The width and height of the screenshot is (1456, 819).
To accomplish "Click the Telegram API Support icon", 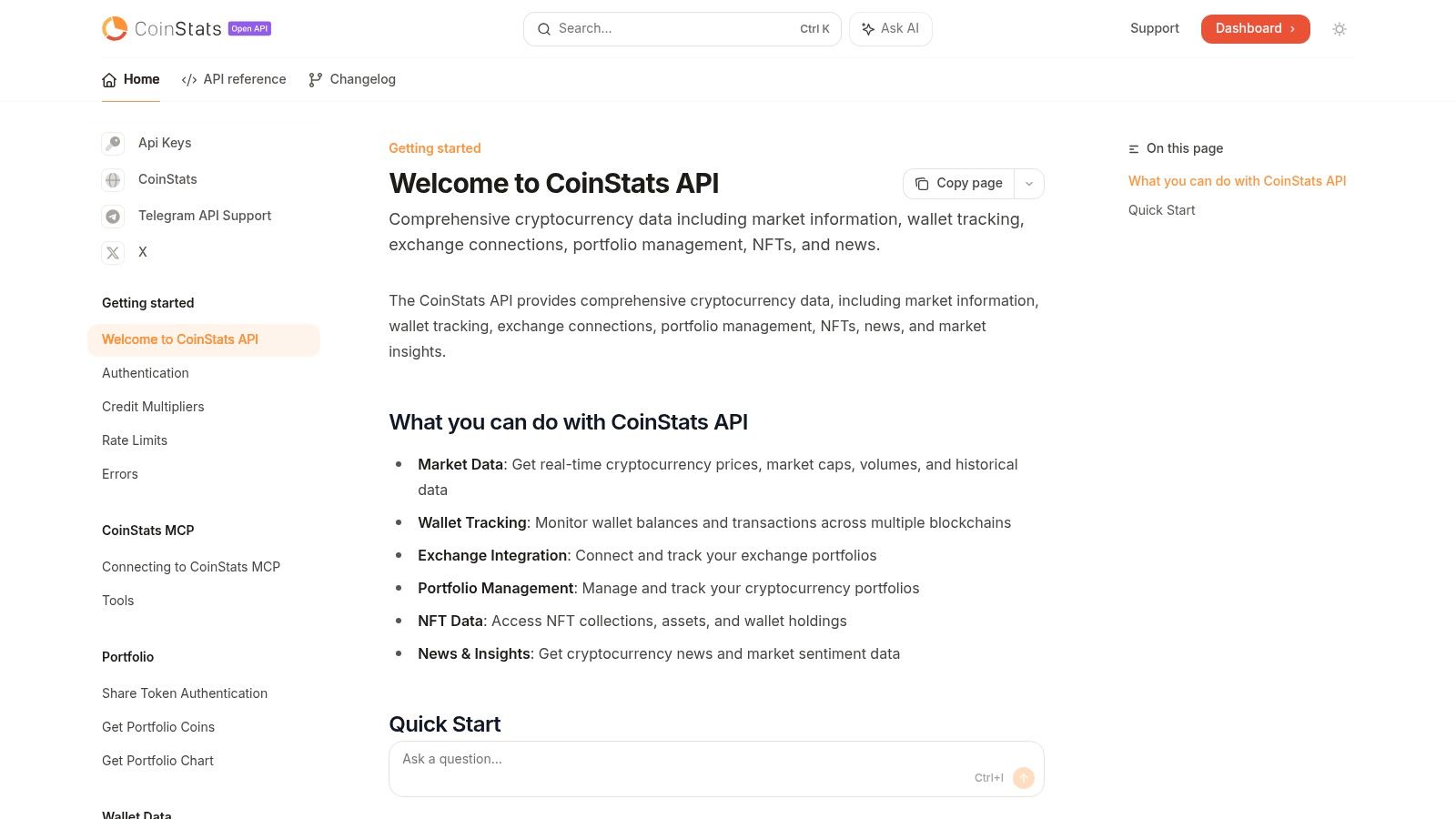I will click(113, 216).
